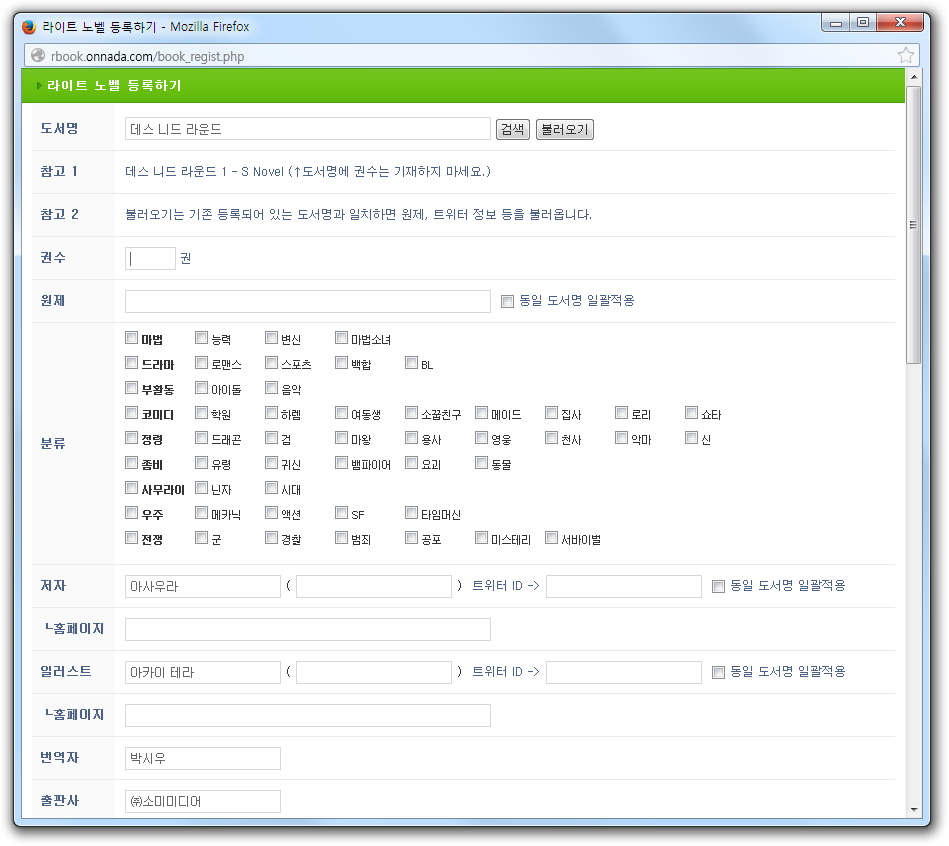Check the 마법 category checkbox
This screenshot has height=846, width=949.
pyautogui.click(x=131, y=338)
